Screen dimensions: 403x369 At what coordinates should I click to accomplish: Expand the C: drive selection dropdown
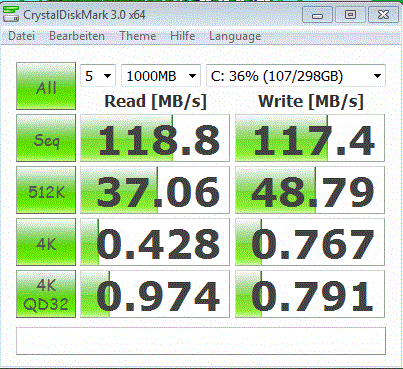(x=296, y=76)
